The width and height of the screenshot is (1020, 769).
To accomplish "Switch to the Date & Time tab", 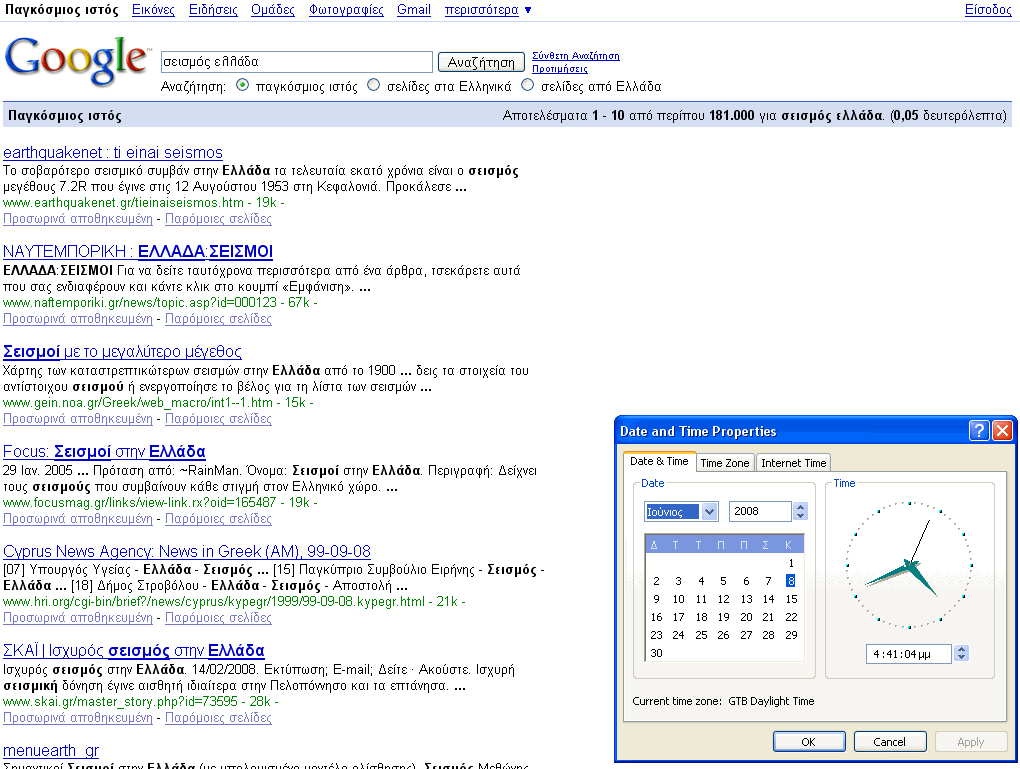I will point(659,461).
